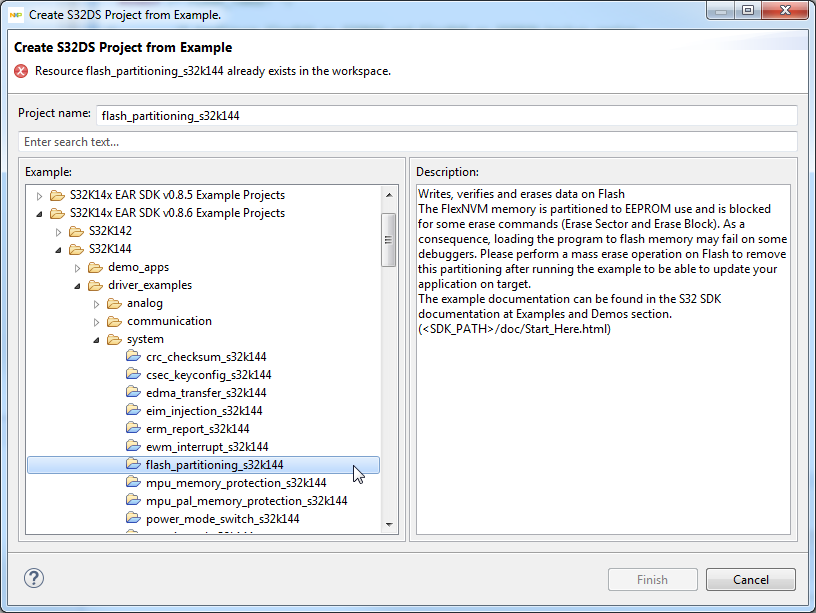Expand the S32K14x EAR SDK v0.8.5 node
816x613 pixels.
tap(40, 195)
